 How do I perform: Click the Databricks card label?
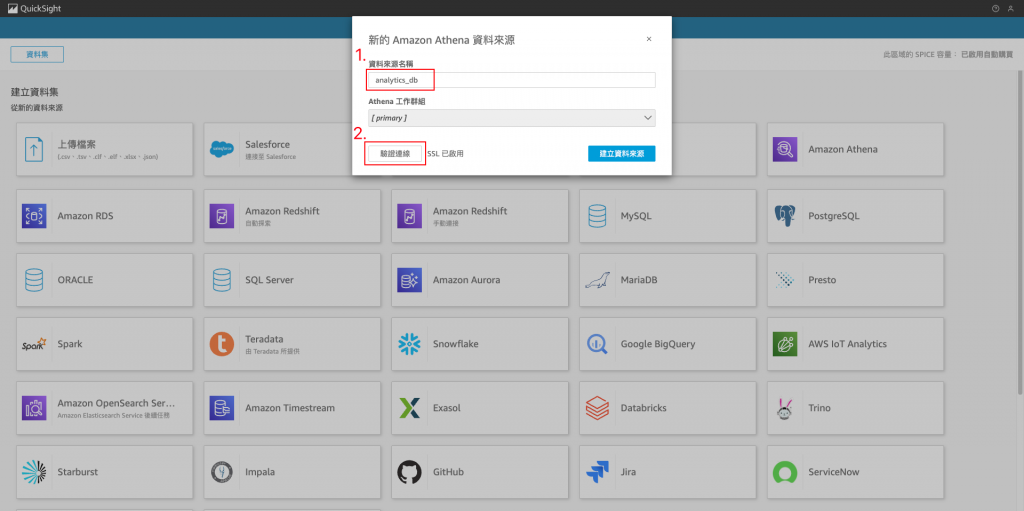pos(643,408)
